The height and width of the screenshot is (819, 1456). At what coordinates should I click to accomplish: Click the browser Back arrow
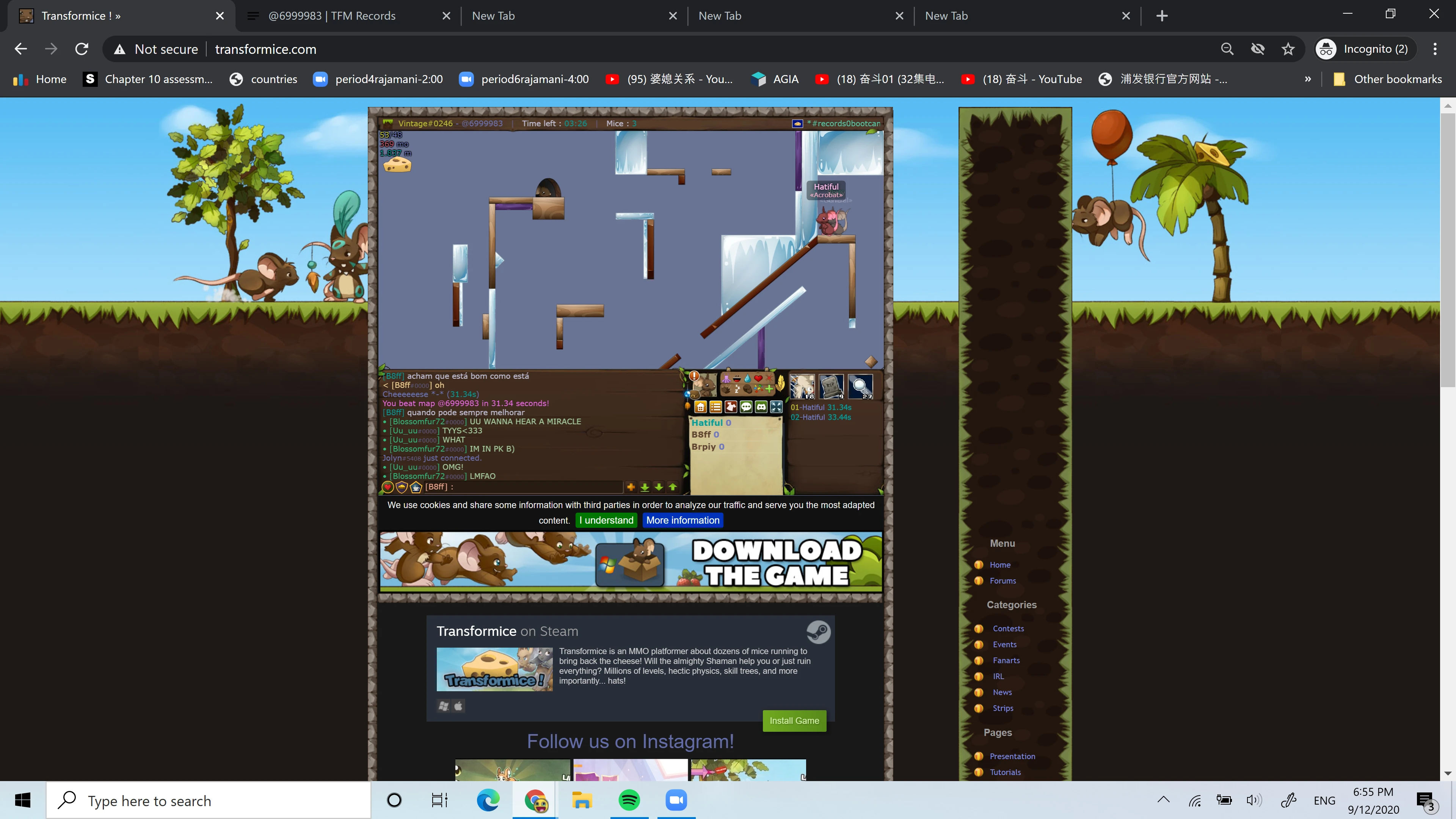click(21, 49)
